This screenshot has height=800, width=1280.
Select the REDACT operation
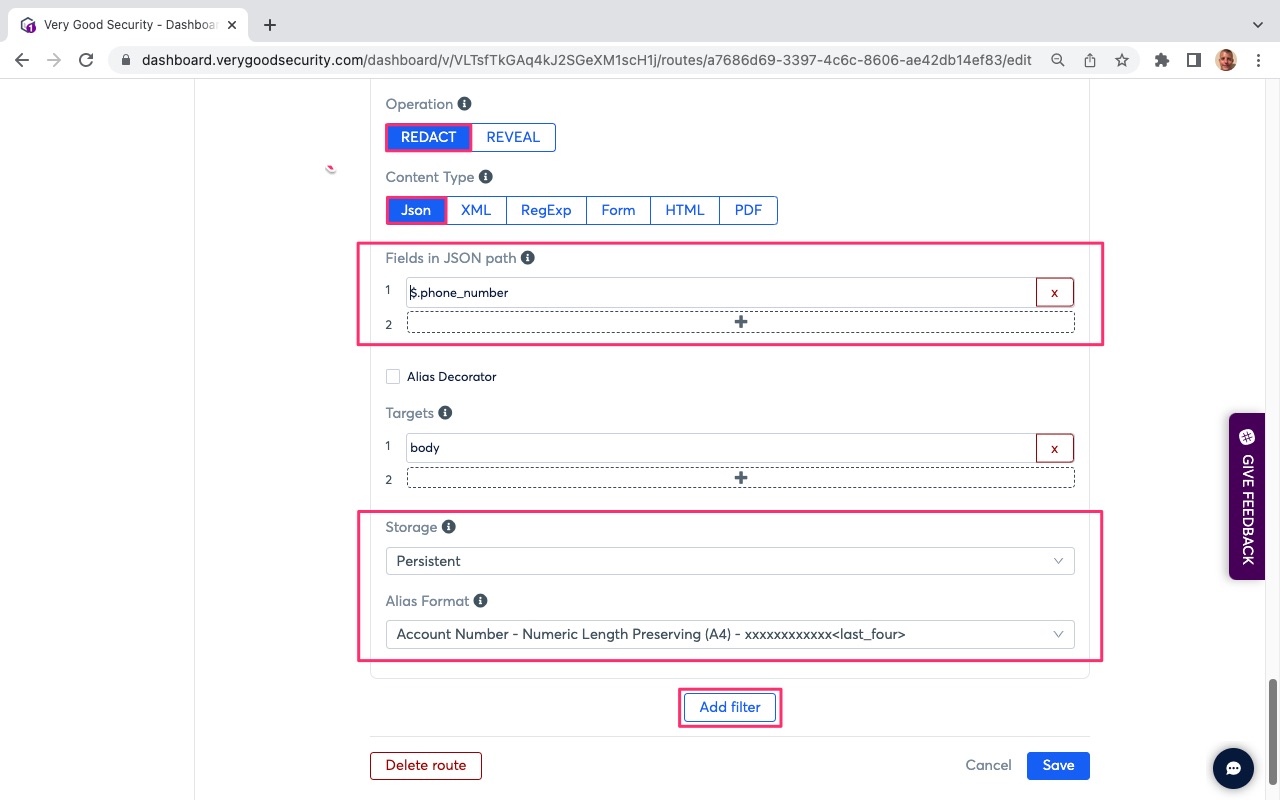[x=429, y=137]
